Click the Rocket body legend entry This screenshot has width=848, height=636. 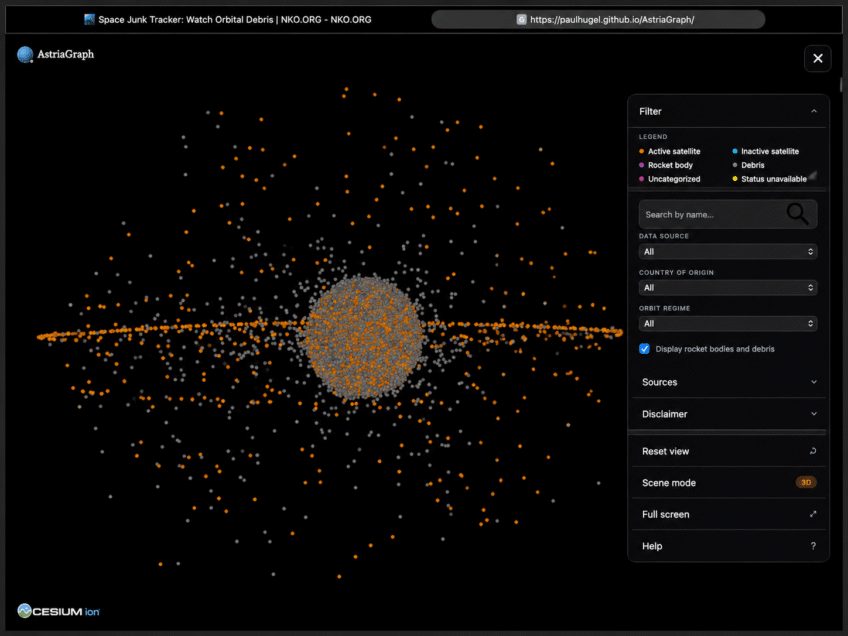point(666,165)
